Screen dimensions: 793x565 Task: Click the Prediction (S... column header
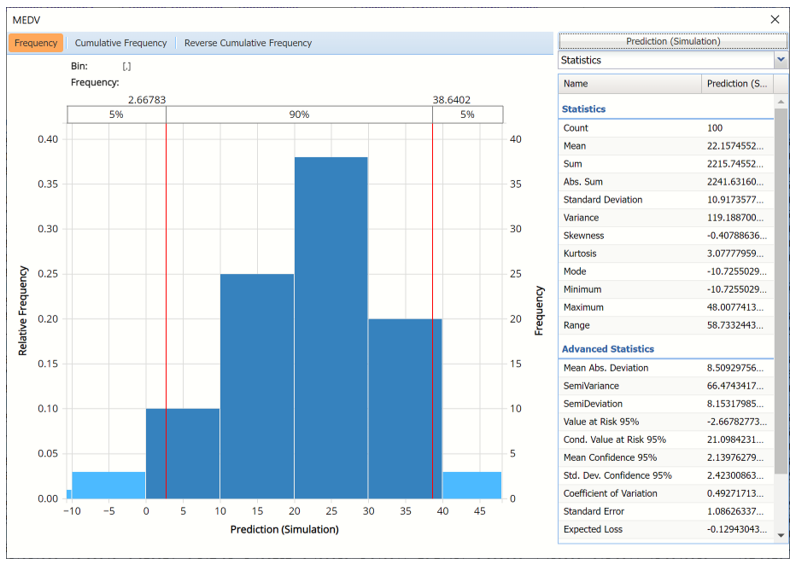click(x=739, y=84)
